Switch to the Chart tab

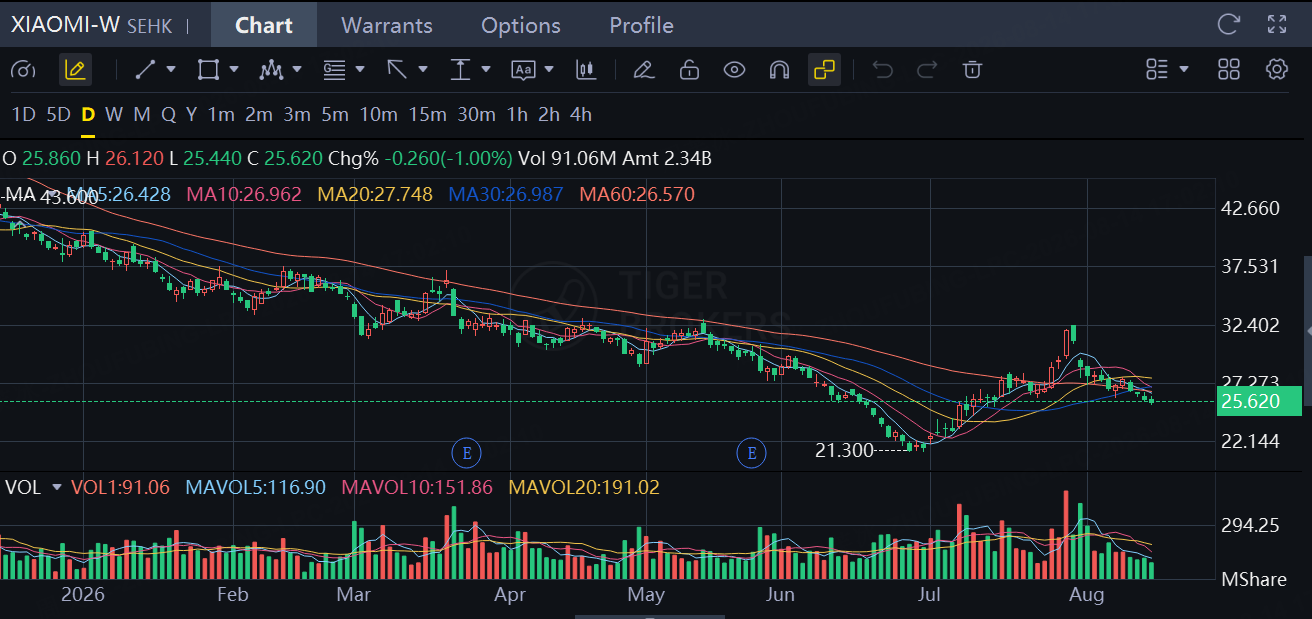[264, 25]
